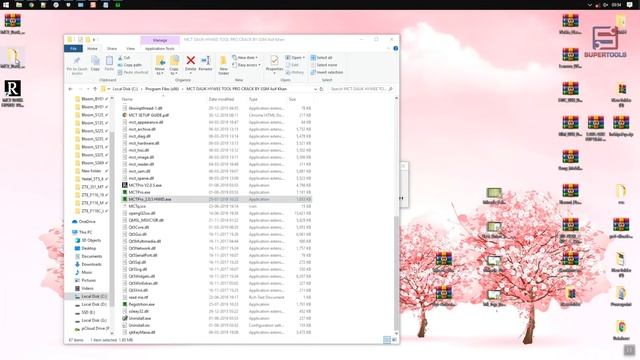The width and height of the screenshot is (640, 360).
Task: Open the Application Tools tab
Action: click(160, 48)
